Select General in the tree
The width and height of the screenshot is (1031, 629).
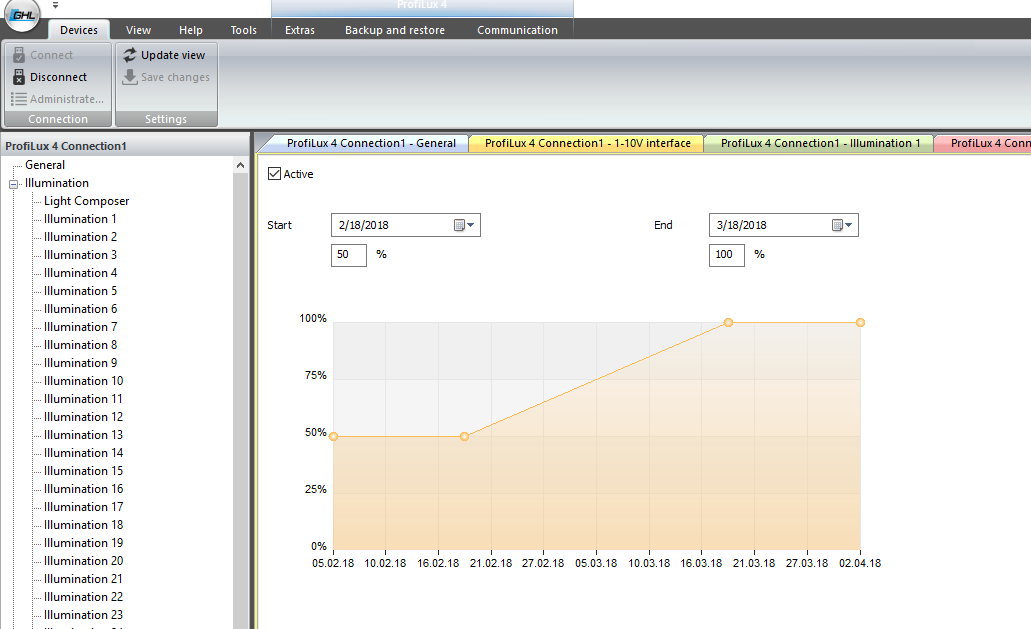[x=45, y=165]
